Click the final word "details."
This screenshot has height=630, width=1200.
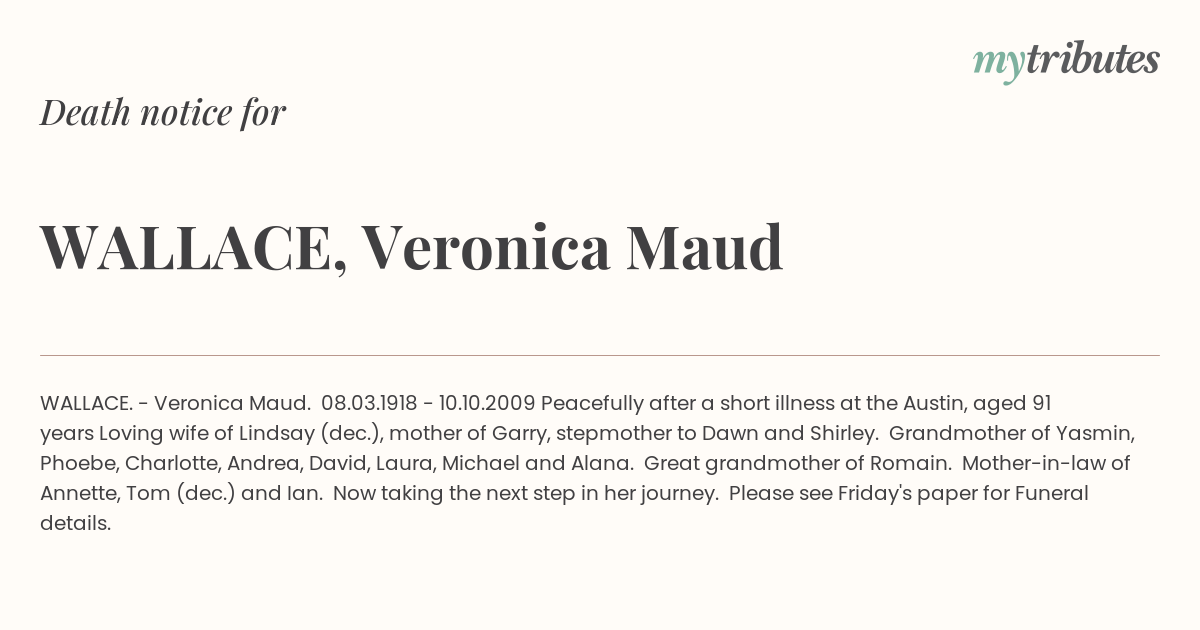[76, 523]
